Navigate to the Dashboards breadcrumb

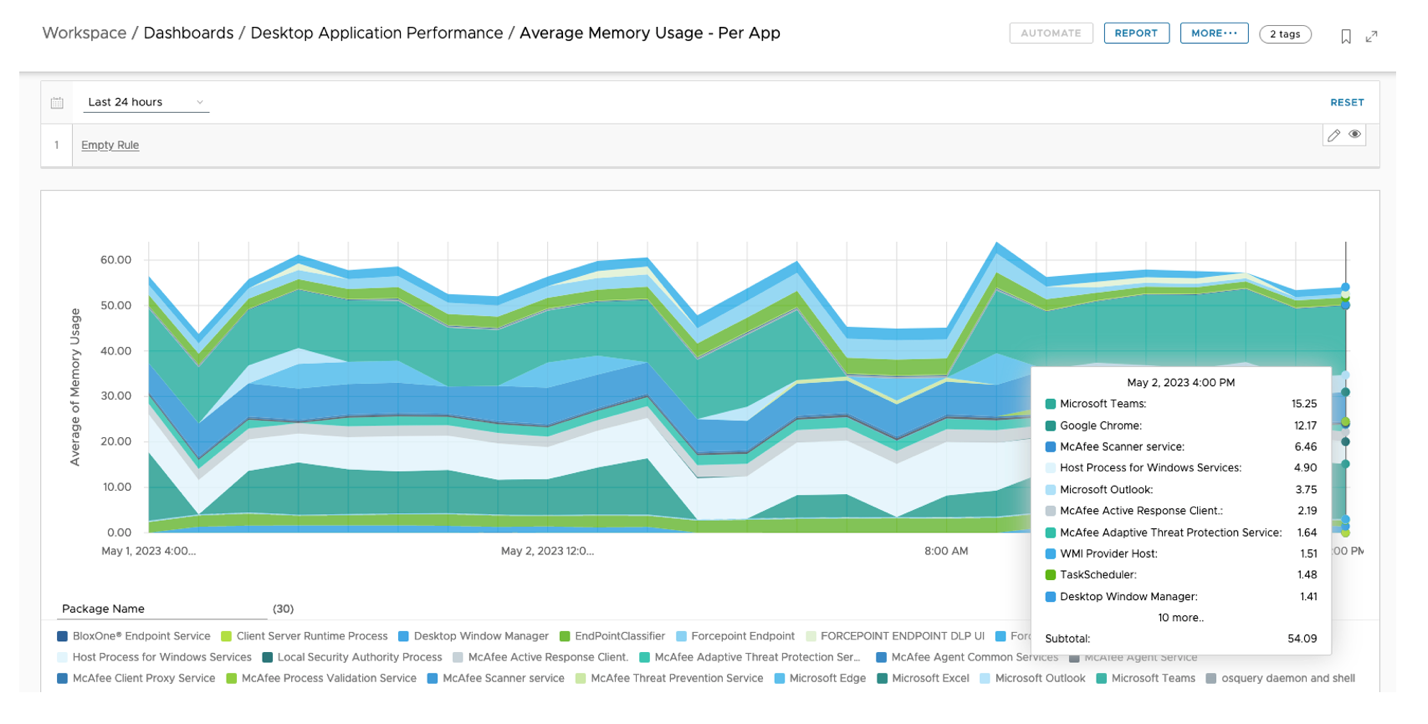tap(189, 33)
